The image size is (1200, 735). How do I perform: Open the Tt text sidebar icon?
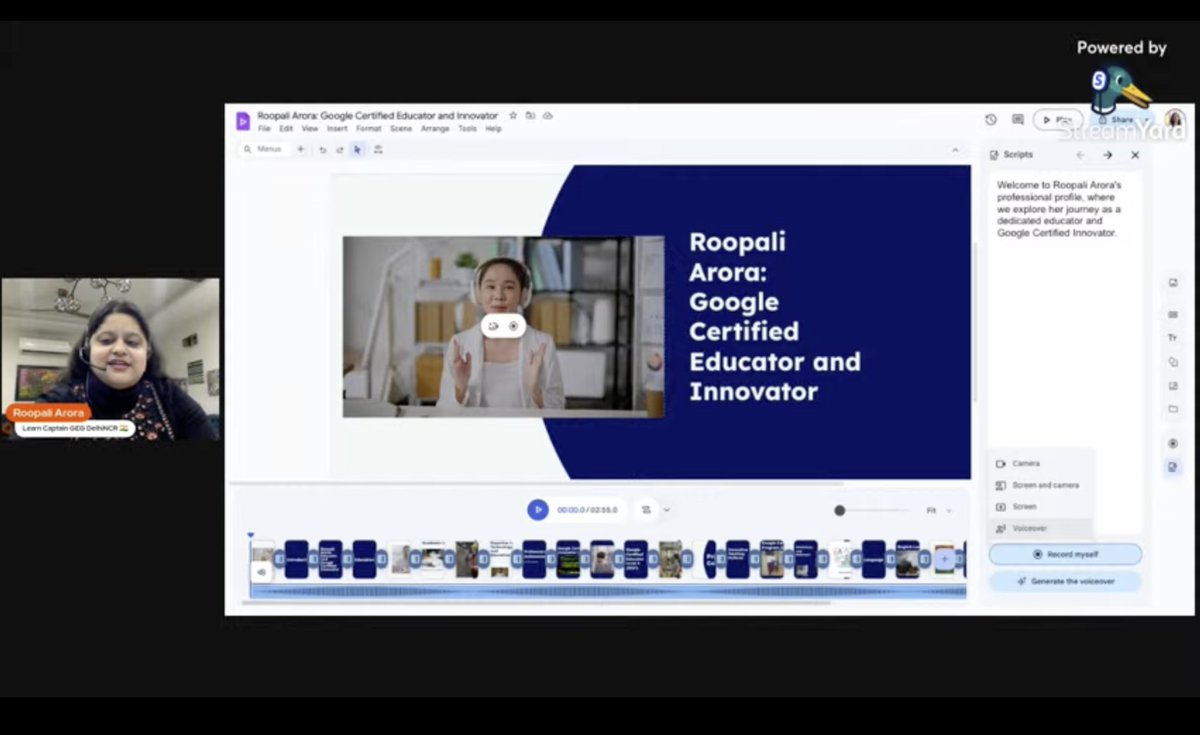coord(1173,338)
